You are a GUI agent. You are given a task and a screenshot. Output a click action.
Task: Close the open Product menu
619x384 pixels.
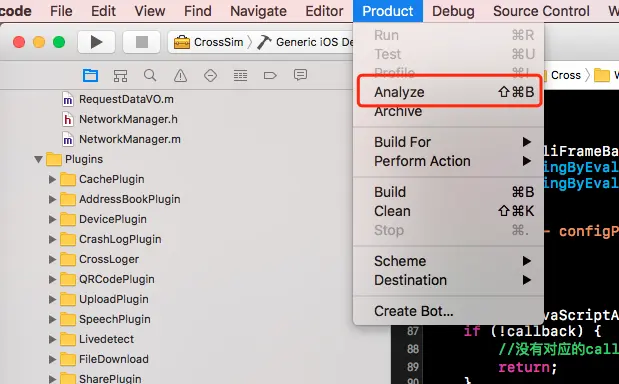(x=388, y=11)
